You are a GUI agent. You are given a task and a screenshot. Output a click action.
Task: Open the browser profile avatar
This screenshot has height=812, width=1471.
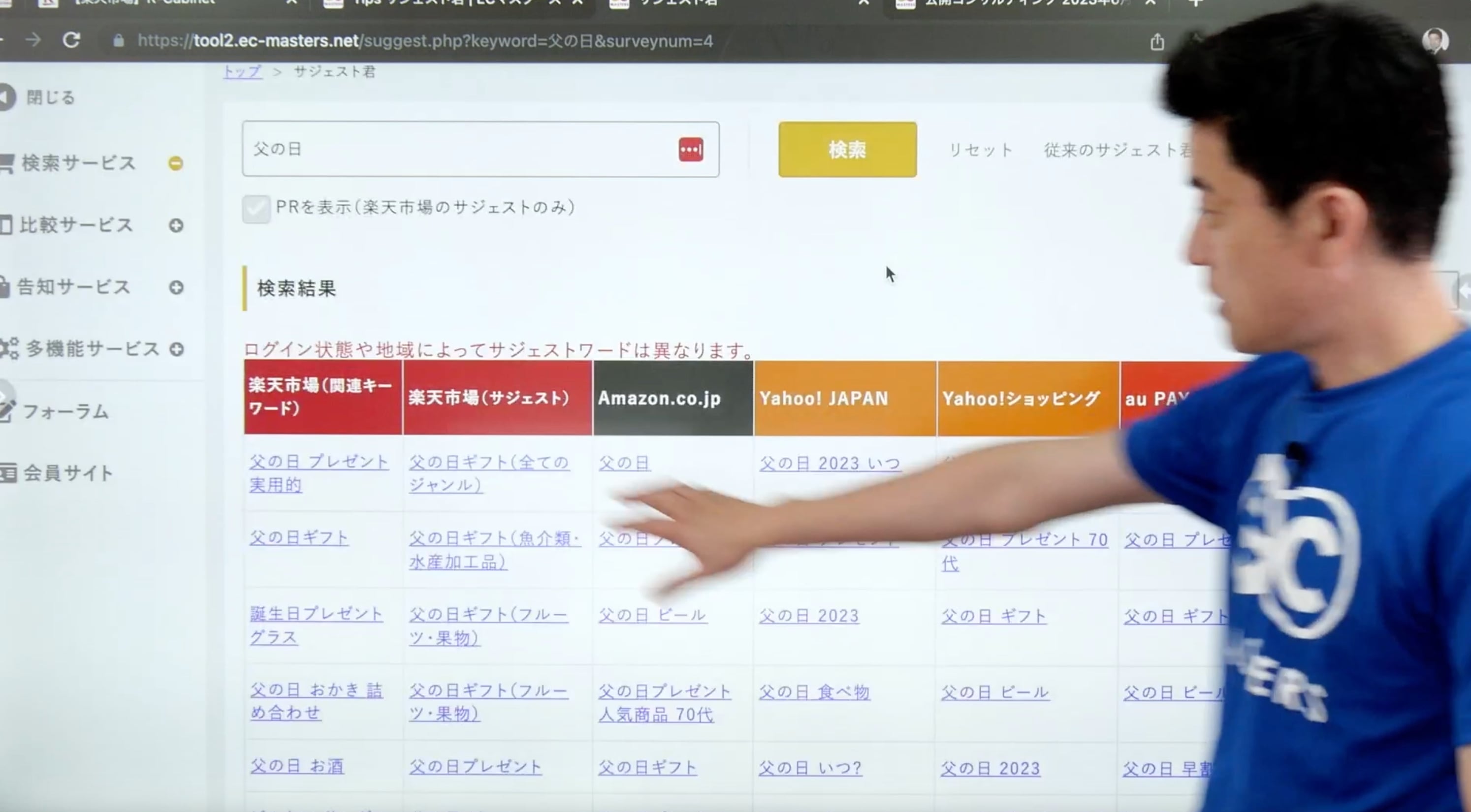pos(1435,41)
